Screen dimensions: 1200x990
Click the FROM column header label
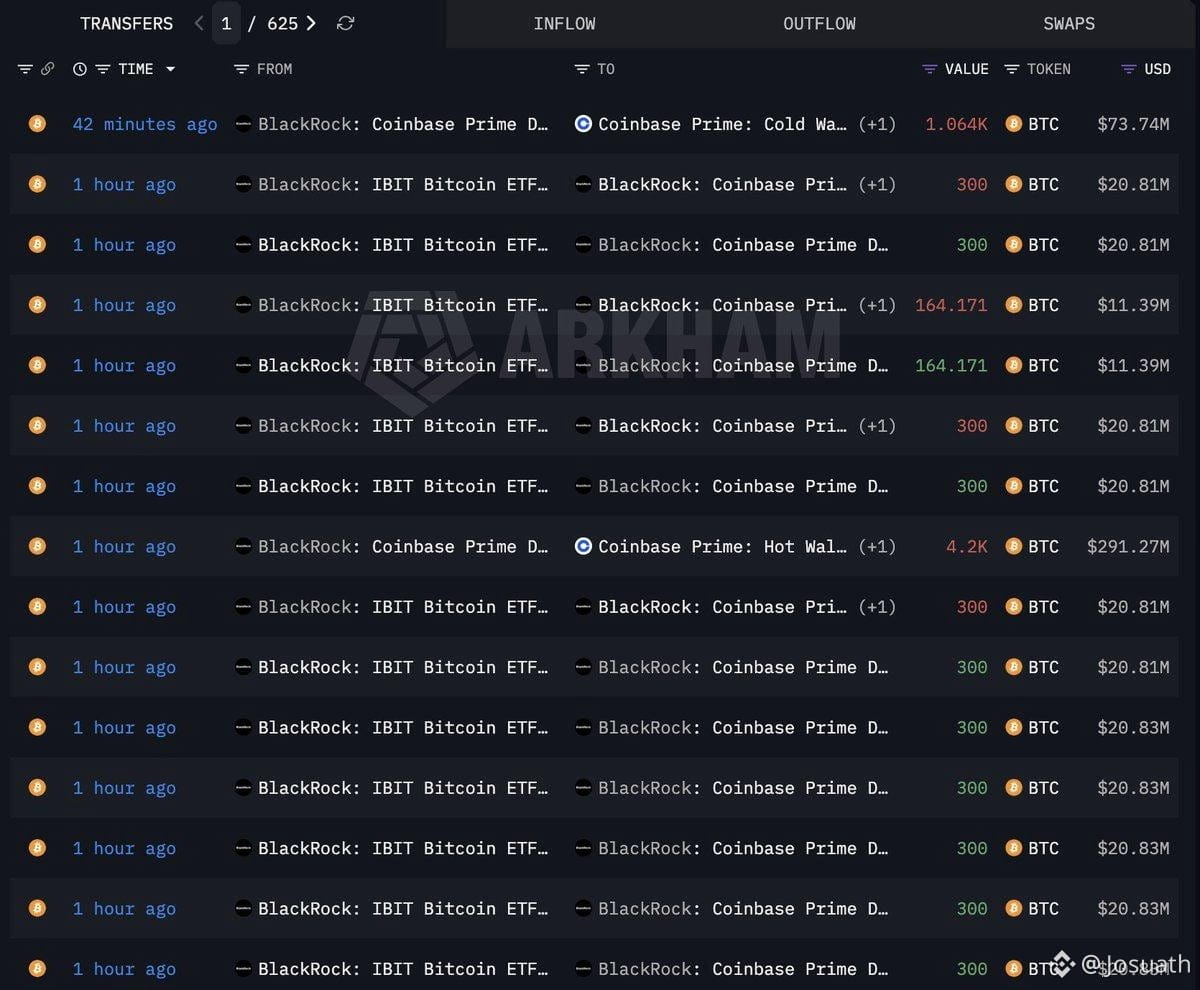point(275,69)
